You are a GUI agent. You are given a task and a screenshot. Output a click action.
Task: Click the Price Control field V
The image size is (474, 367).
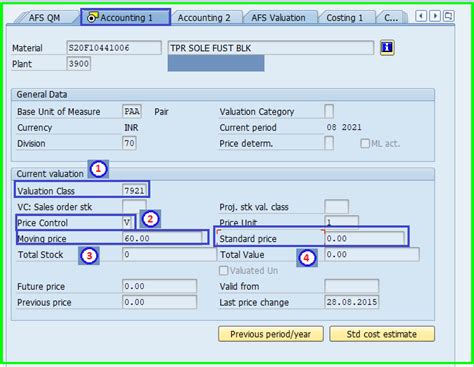click(x=127, y=222)
